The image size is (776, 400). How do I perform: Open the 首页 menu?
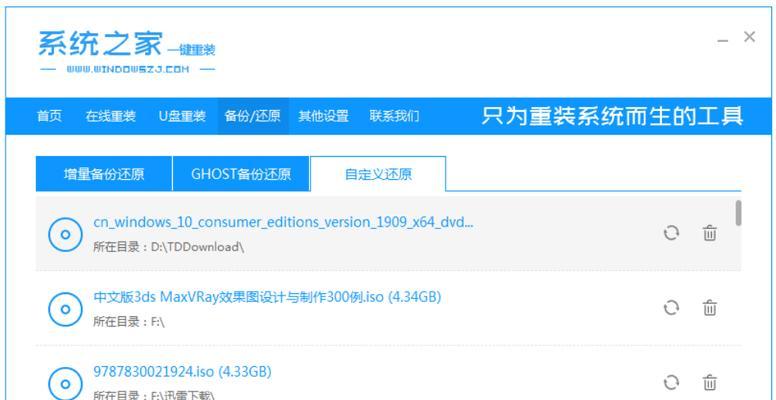(49, 116)
